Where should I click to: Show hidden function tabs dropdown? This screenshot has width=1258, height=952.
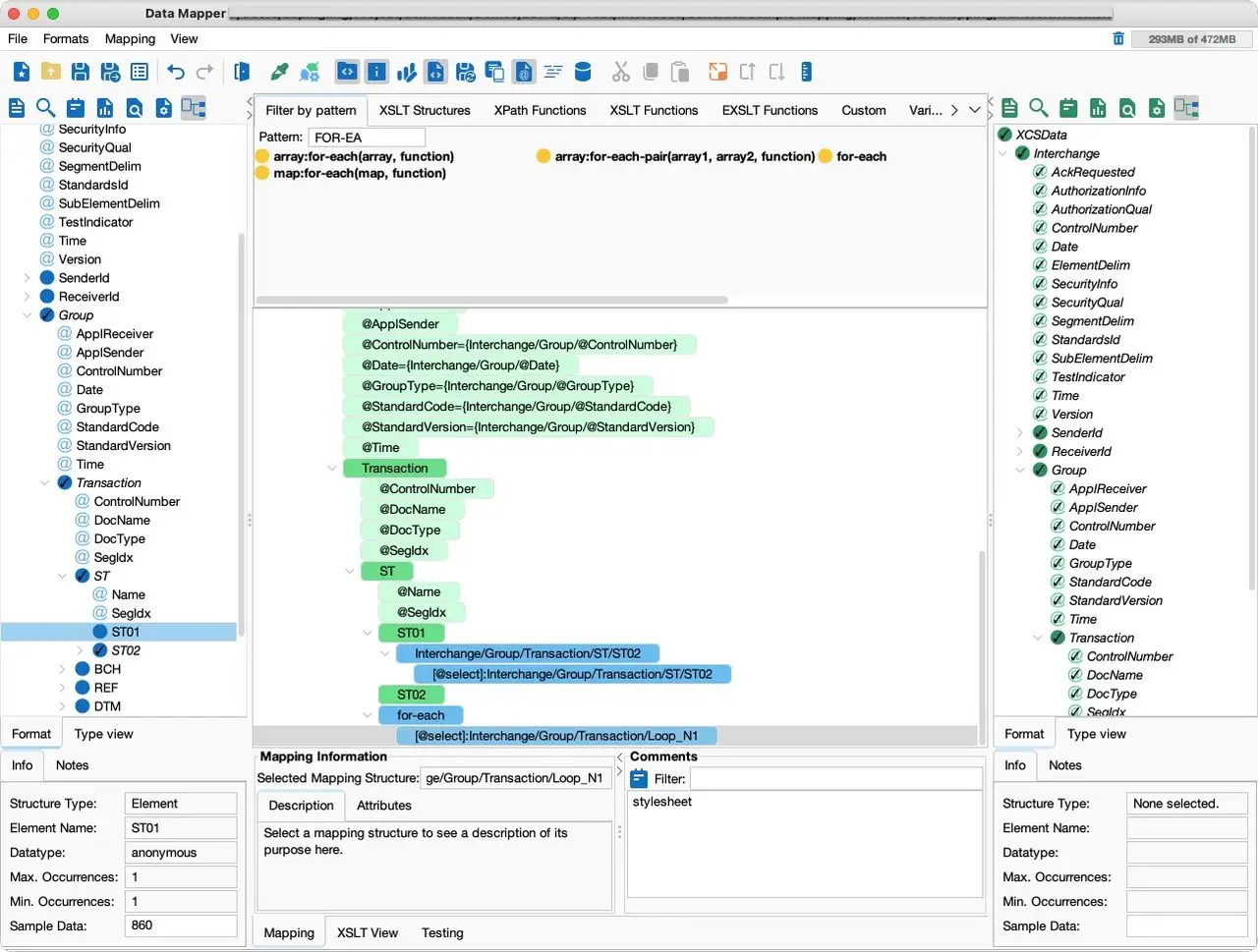point(974,110)
